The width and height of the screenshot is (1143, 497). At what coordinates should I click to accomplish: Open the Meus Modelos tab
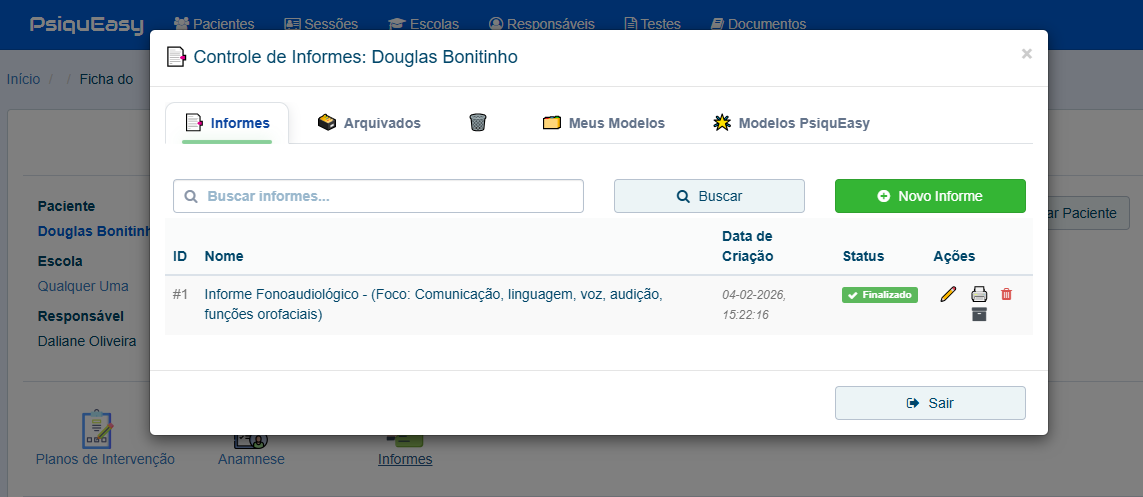click(604, 123)
